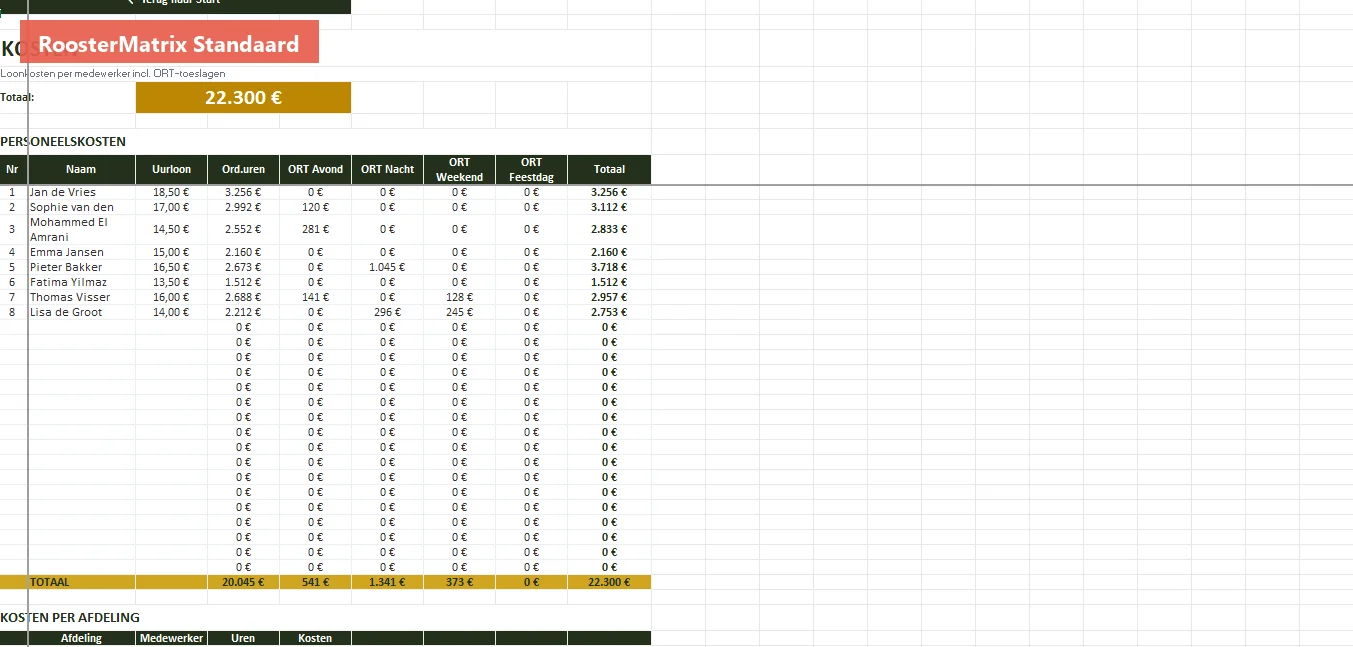
Task: Select the Kosten column header
Action: click(x=315, y=638)
